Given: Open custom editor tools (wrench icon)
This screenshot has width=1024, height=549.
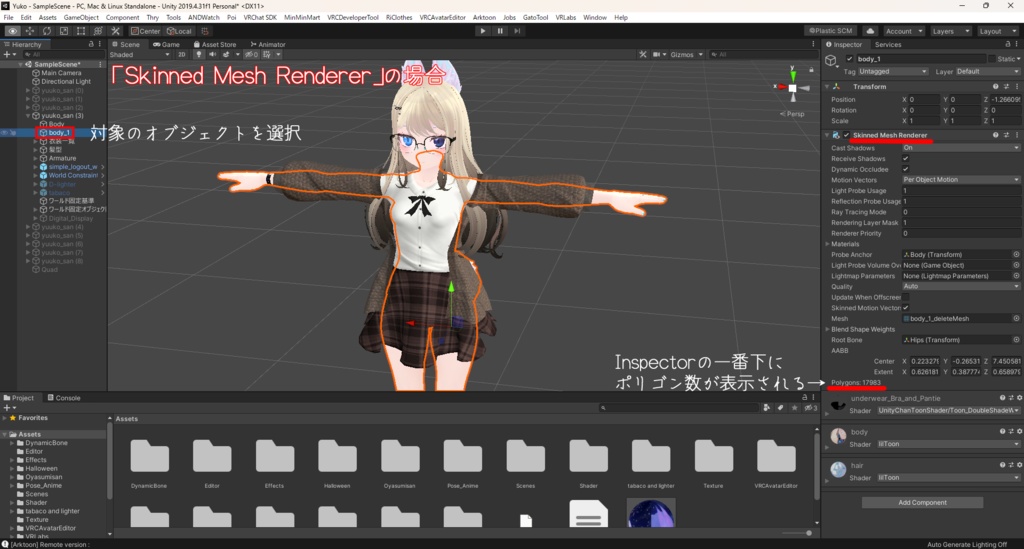Looking at the screenshot, I should [116, 31].
